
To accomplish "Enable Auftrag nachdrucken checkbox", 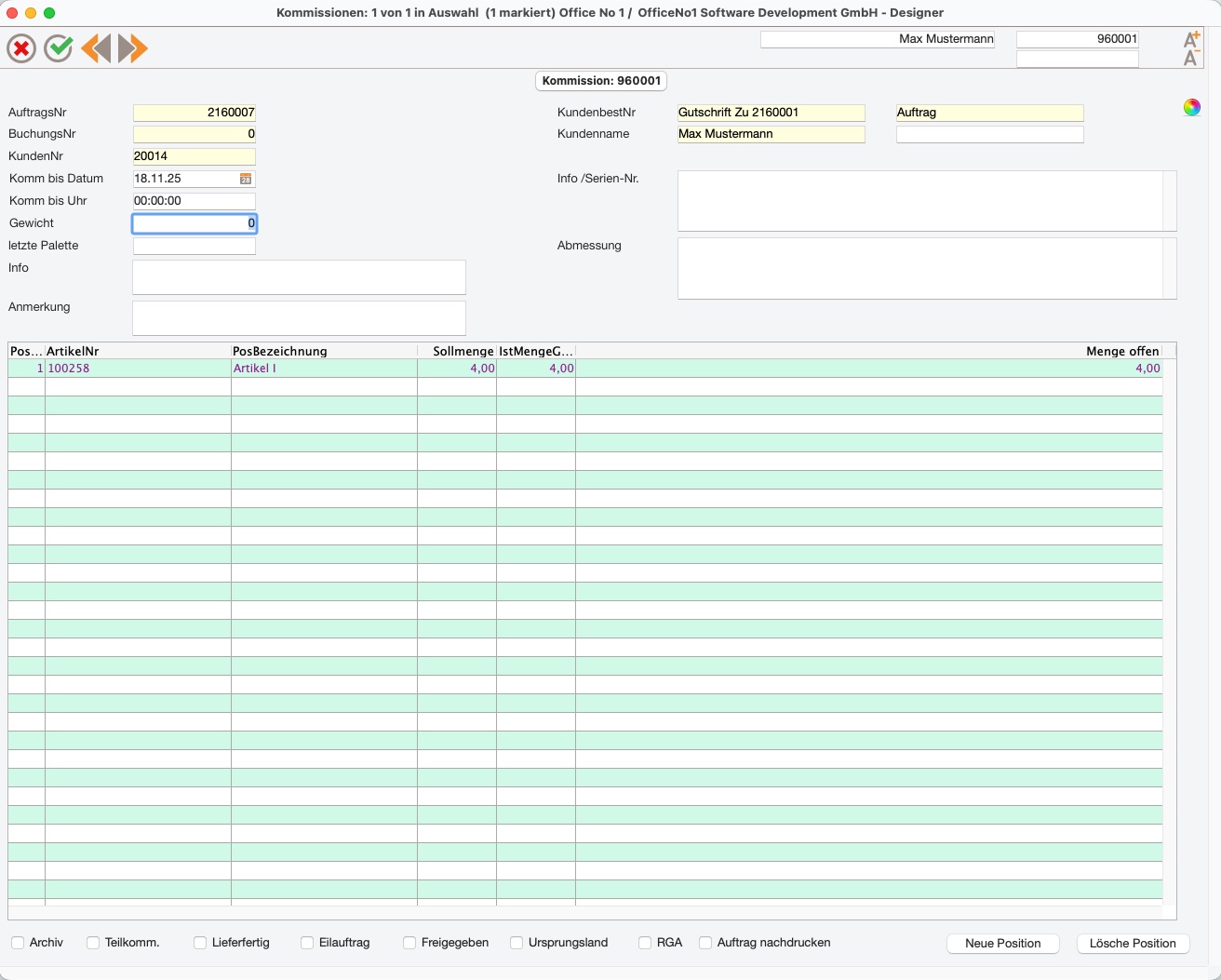I will point(705,943).
